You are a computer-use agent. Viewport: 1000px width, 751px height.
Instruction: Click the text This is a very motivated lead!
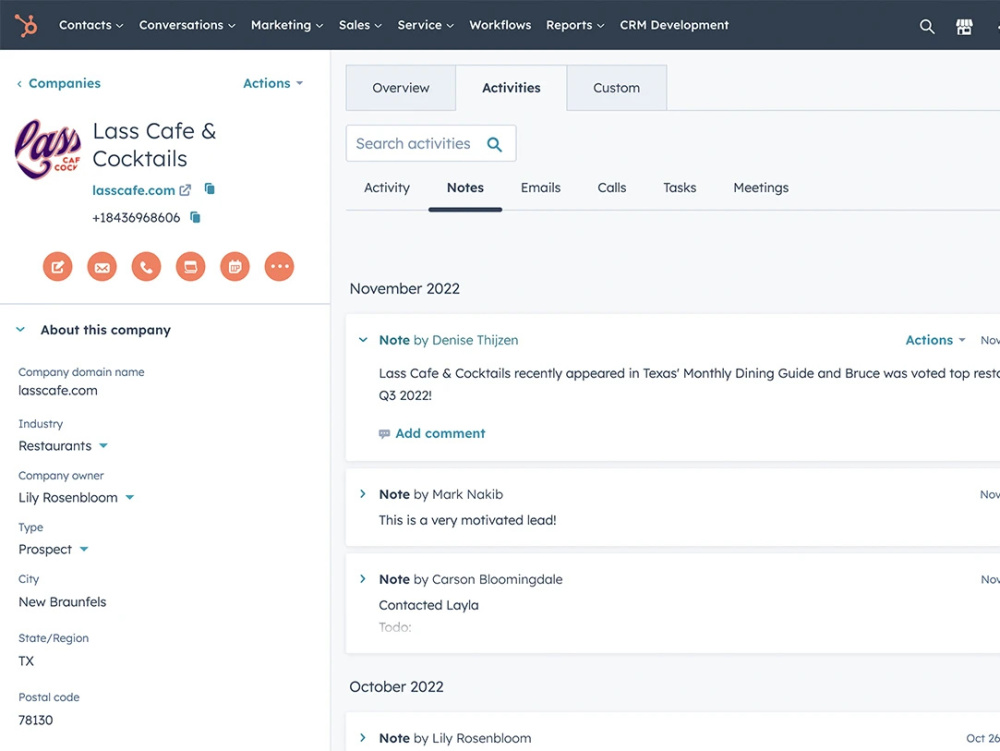(467, 520)
